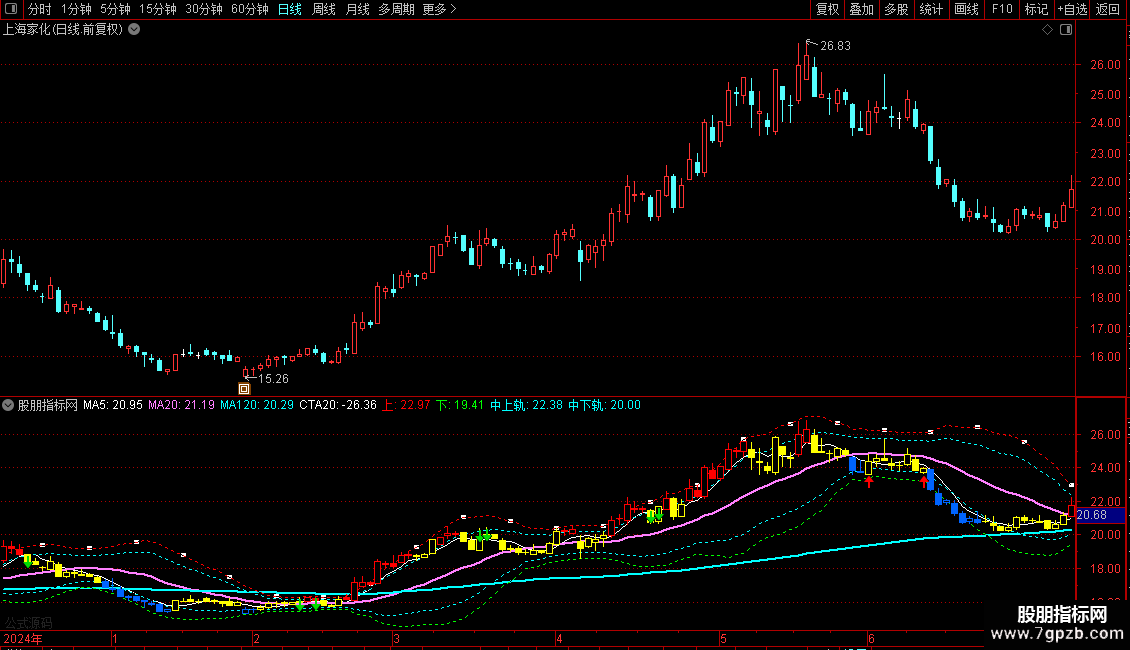
Task: Switch to 月线 monthly chart
Action: [357, 9]
